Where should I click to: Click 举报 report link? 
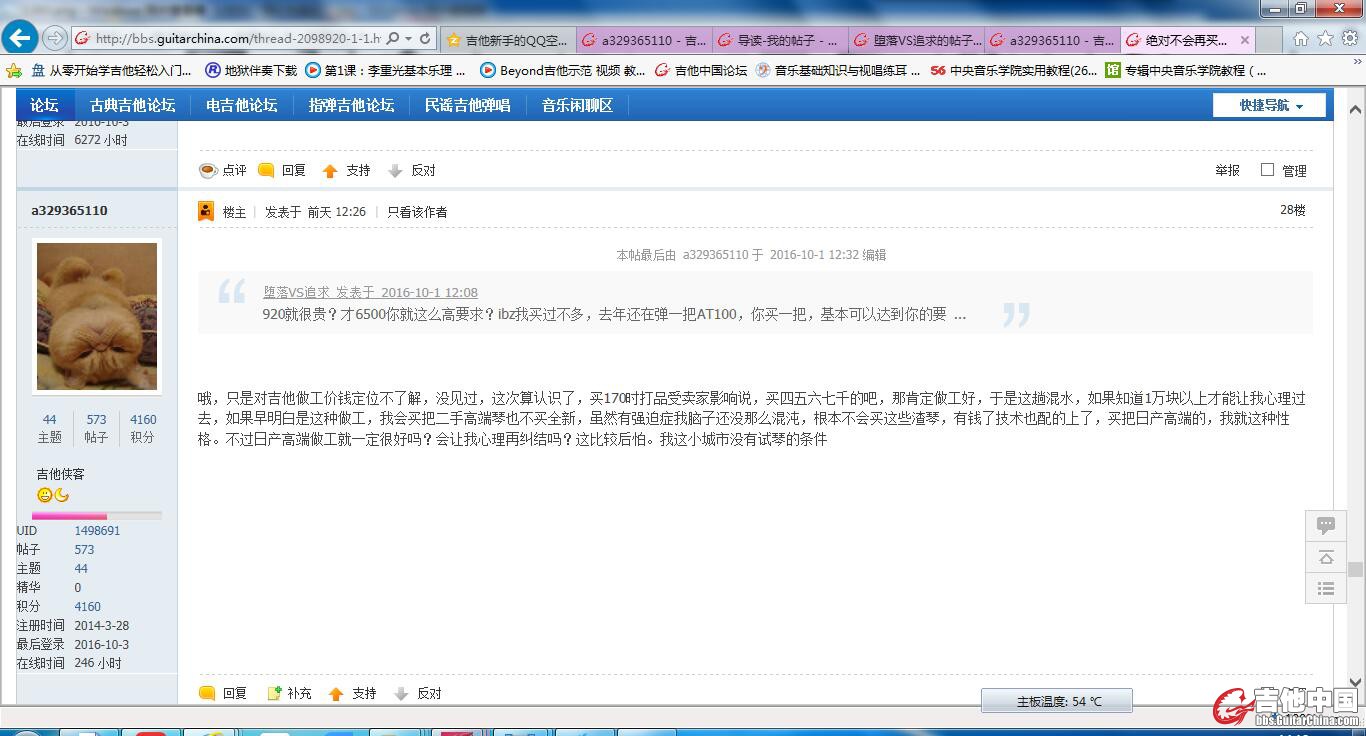[x=1227, y=170]
